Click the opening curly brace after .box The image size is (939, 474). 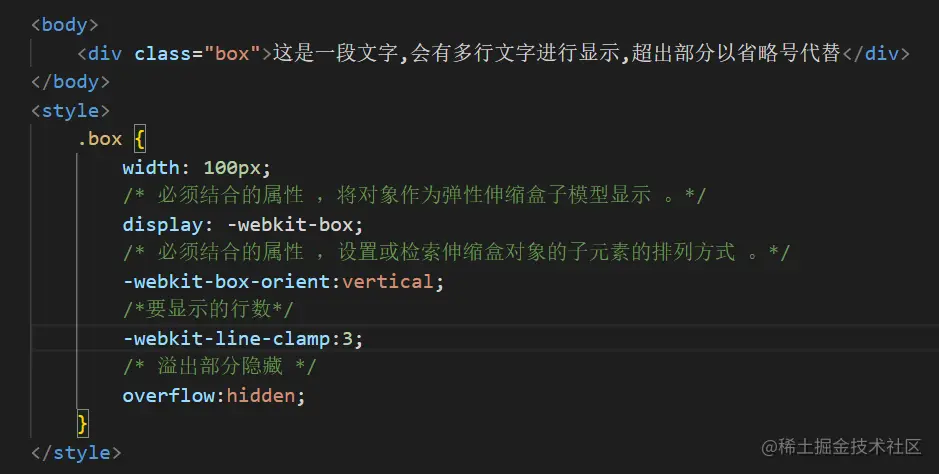[140, 139]
